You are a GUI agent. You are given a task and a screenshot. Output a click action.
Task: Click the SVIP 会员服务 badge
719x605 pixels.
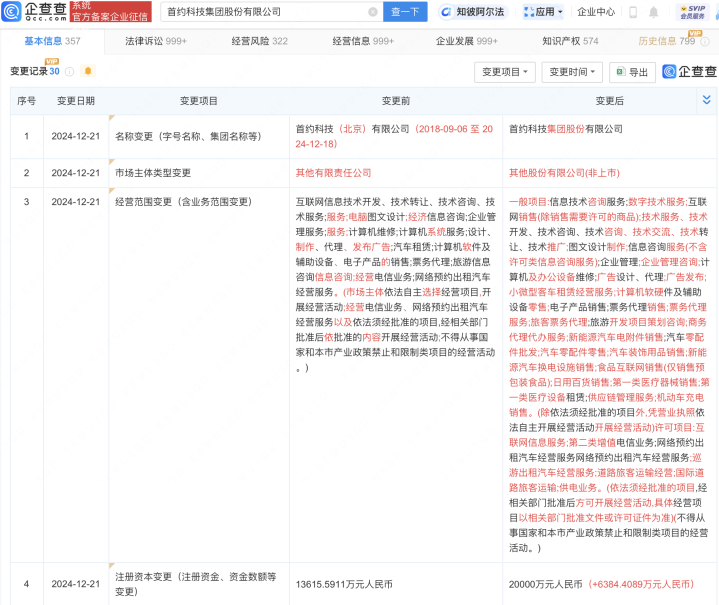(x=692, y=12)
